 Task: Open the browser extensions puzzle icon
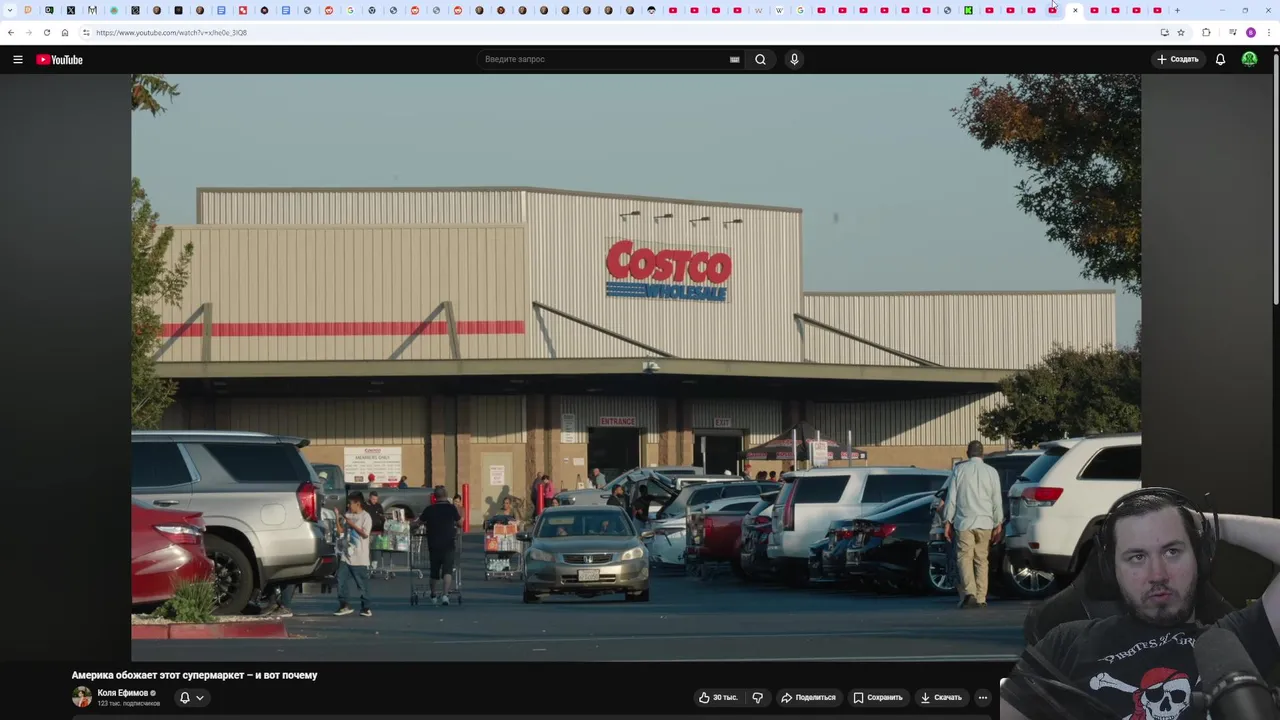pos(1206,32)
